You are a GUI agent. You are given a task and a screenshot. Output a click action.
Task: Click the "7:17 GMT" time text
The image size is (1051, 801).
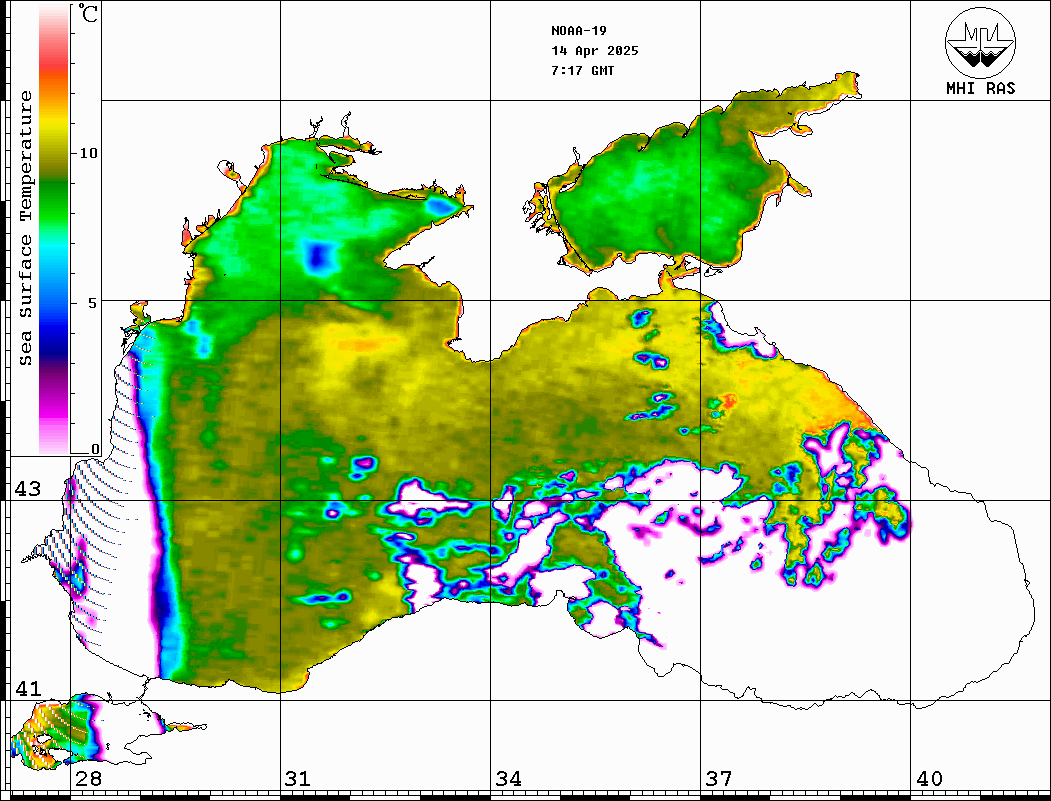(x=582, y=70)
